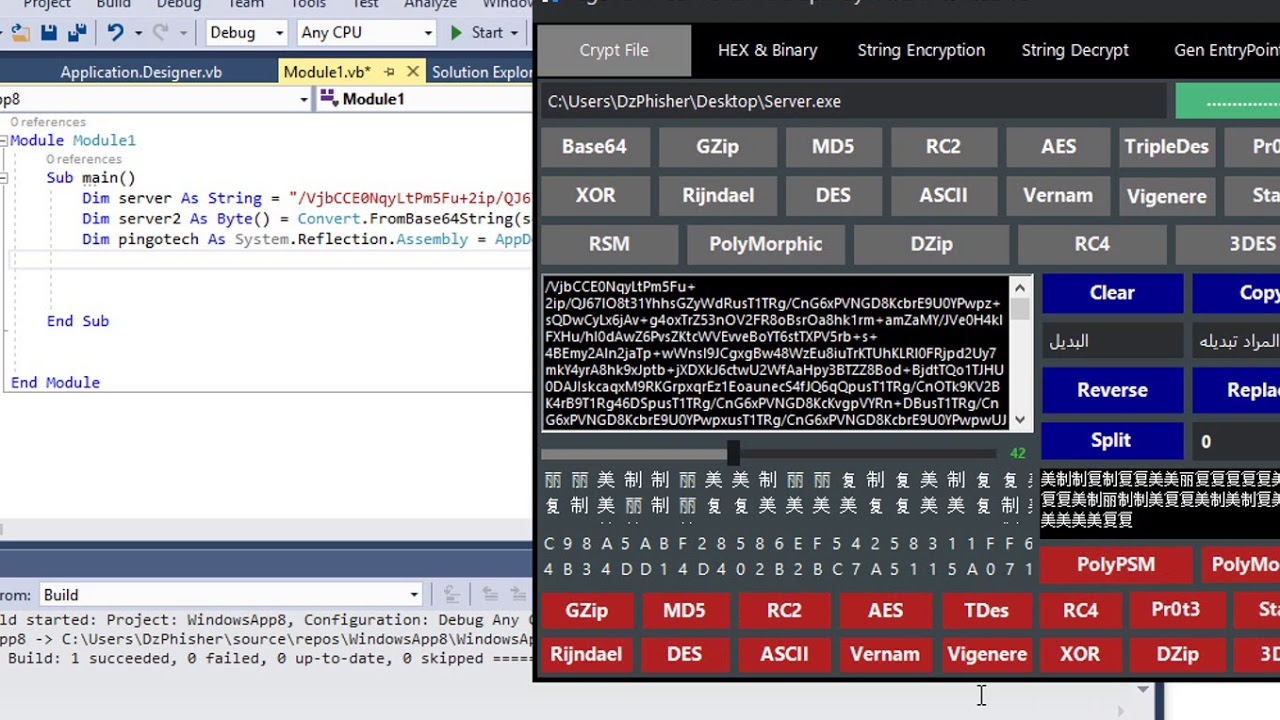Select the Crypt File tab

coord(614,50)
